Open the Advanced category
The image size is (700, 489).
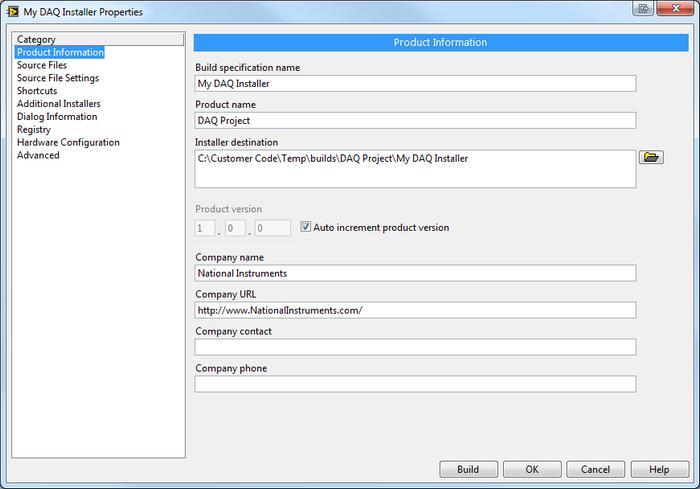[38, 155]
